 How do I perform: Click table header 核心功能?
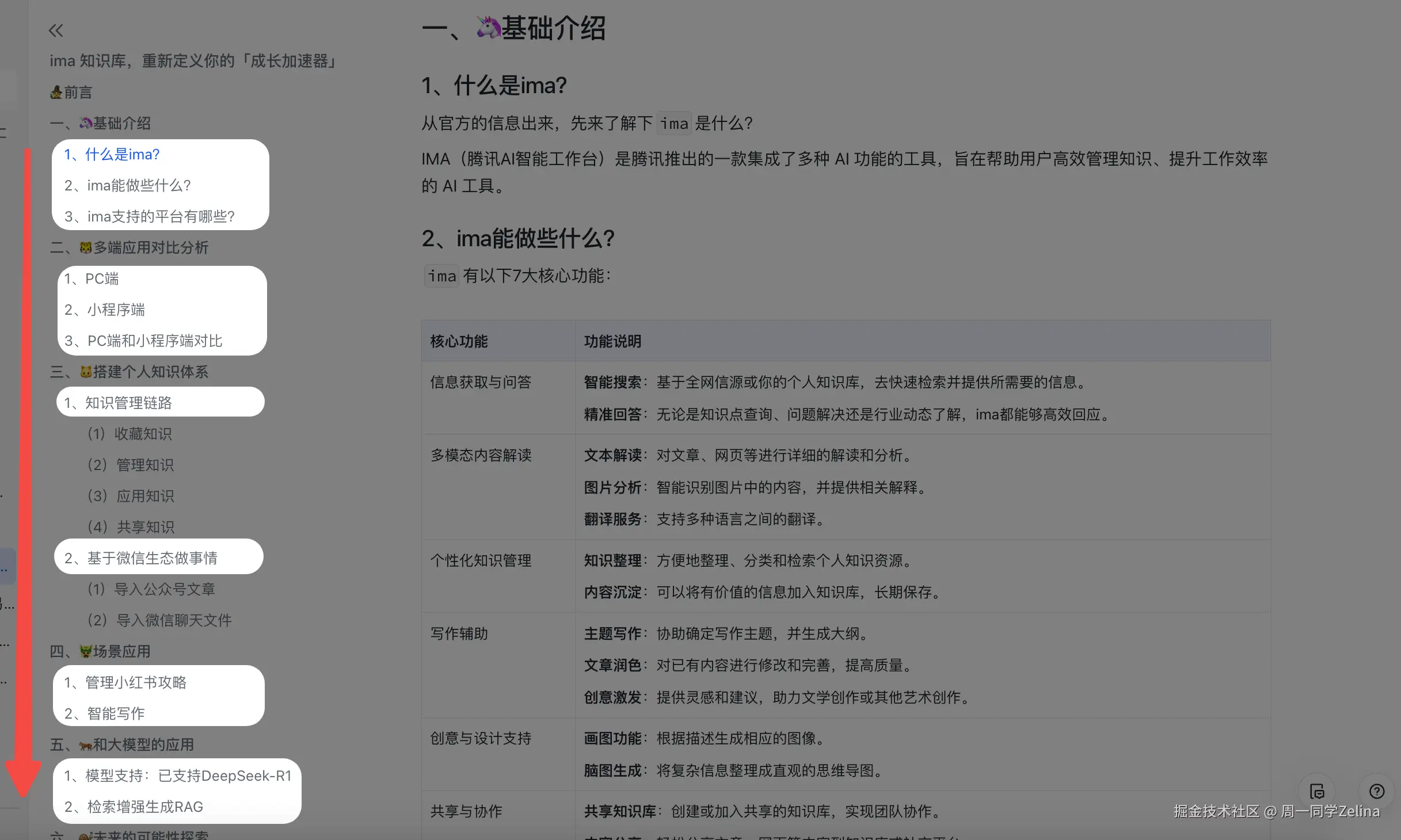459,341
